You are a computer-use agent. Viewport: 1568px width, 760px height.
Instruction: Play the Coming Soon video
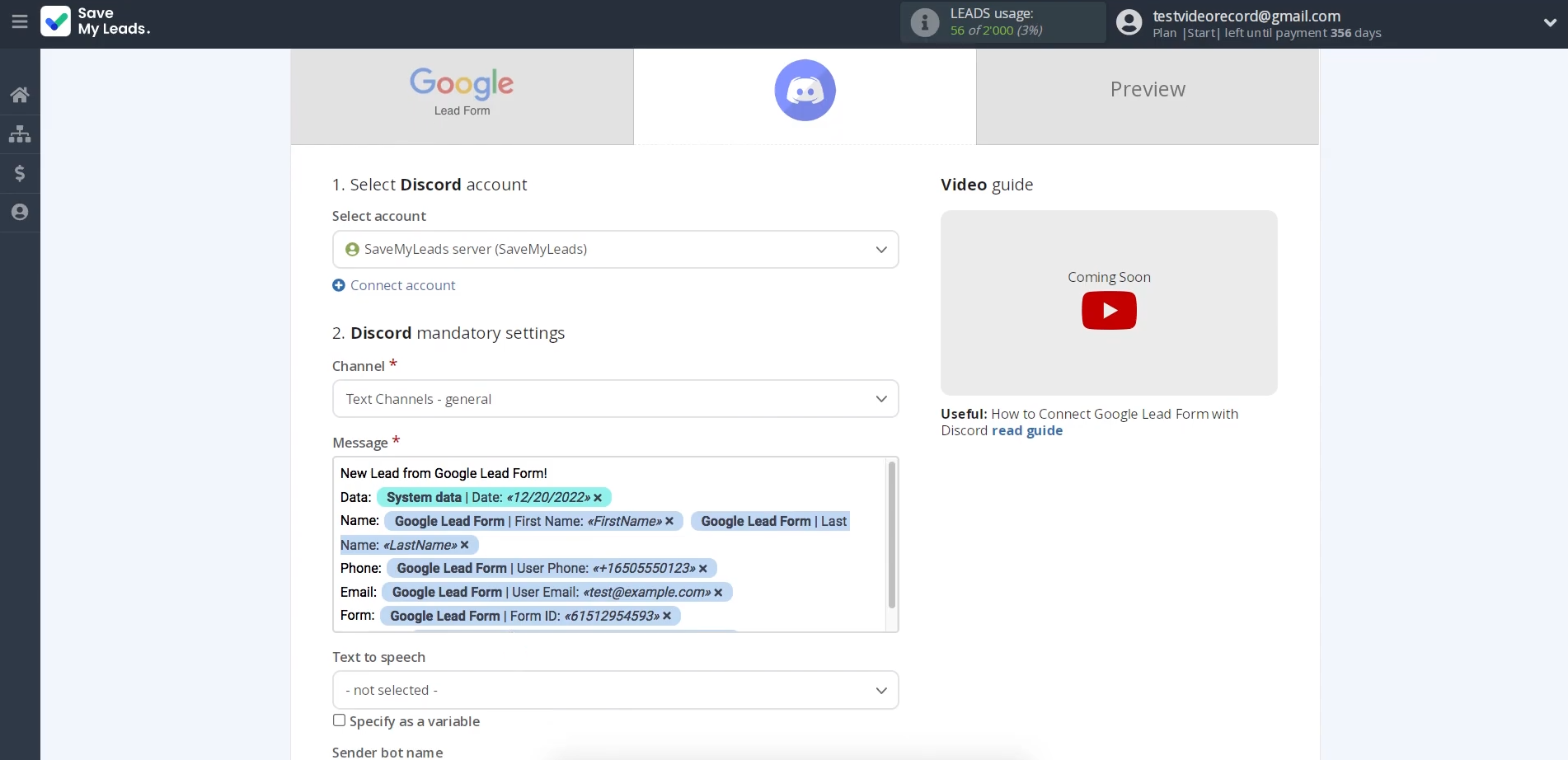pyautogui.click(x=1109, y=311)
